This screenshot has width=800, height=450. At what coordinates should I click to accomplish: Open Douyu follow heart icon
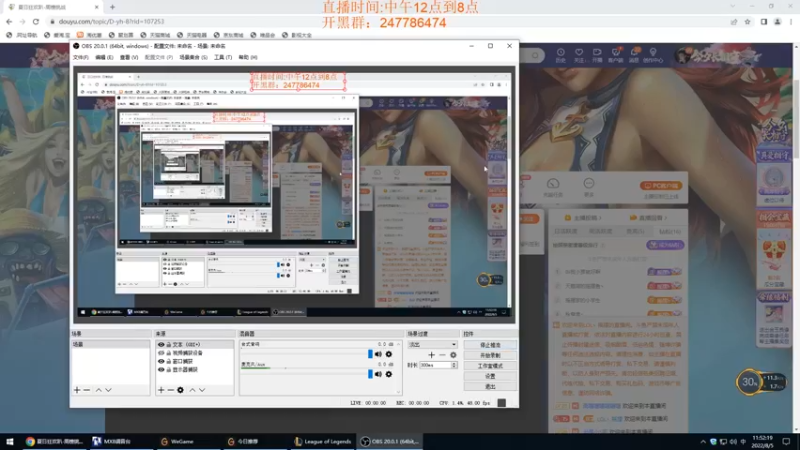click(x=579, y=55)
